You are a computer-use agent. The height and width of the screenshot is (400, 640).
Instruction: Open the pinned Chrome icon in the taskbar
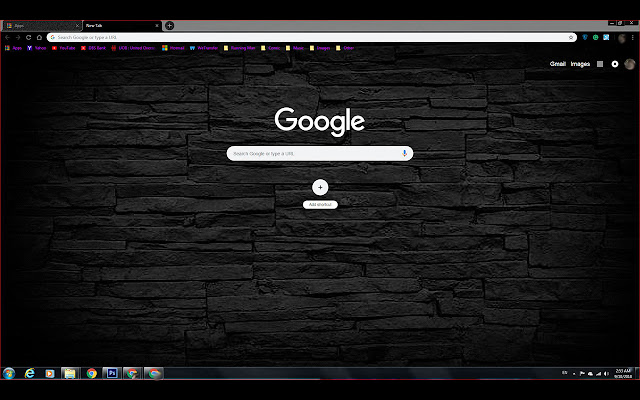tap(91, 373)
